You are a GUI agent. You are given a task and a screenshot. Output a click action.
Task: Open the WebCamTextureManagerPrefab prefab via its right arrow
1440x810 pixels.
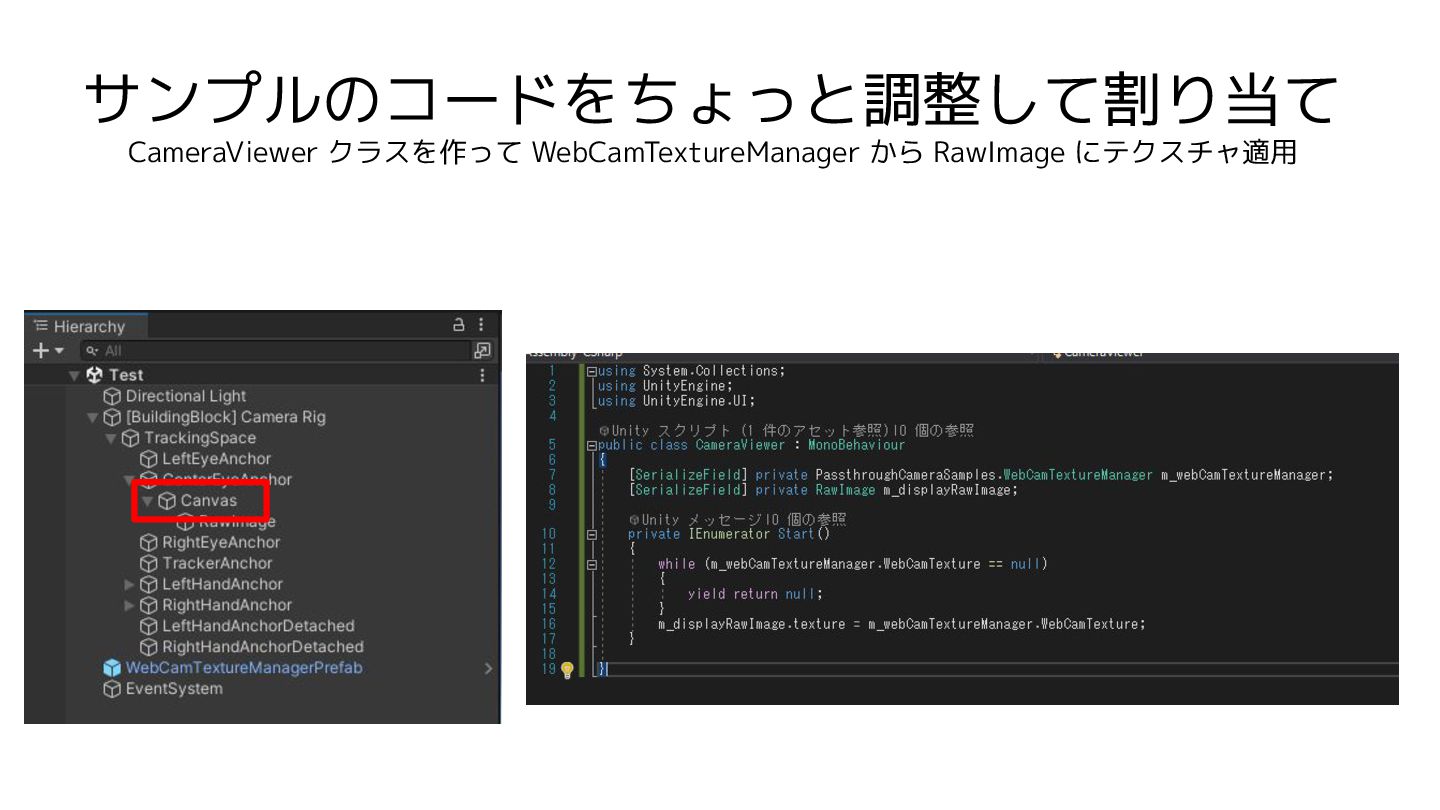(x=488, y=668)
